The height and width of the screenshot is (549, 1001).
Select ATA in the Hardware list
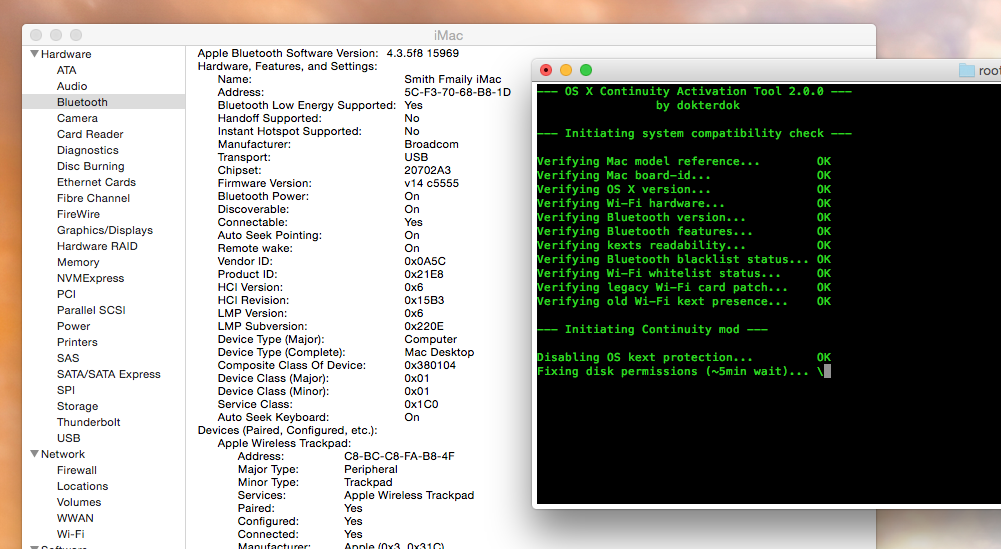tap(66, 70)
